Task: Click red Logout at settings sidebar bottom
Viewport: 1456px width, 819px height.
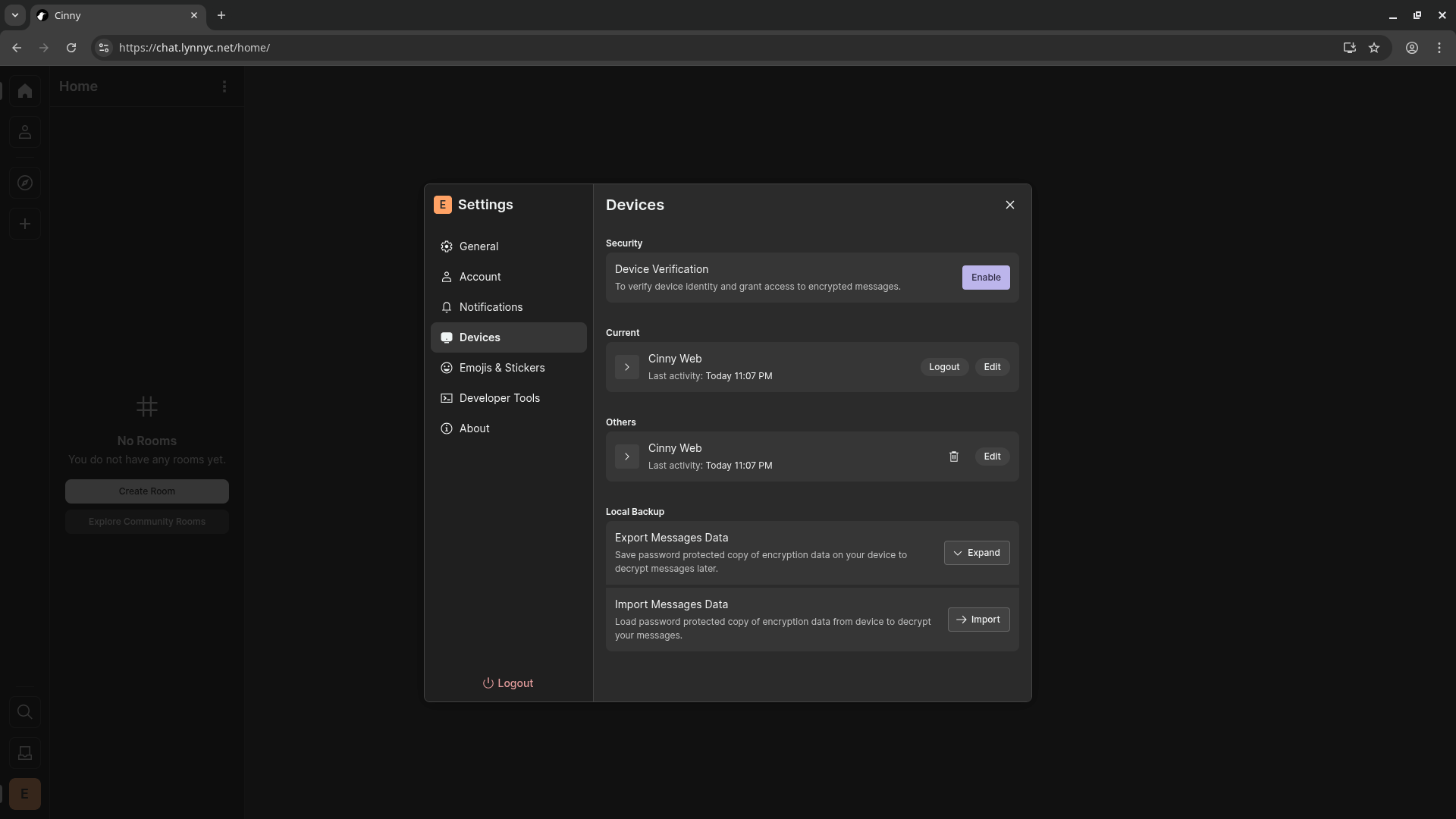Action: click(508, 683)
